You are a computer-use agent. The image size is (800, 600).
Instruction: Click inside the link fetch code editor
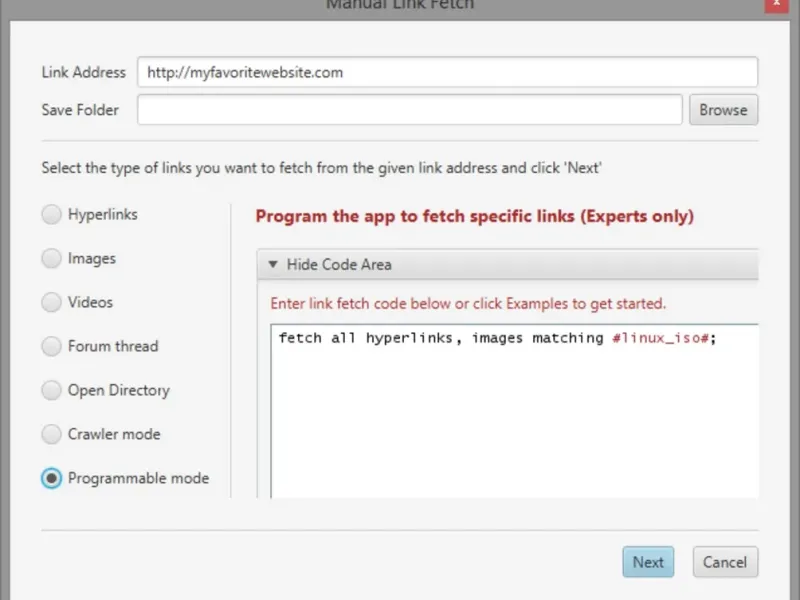(514, 411)
